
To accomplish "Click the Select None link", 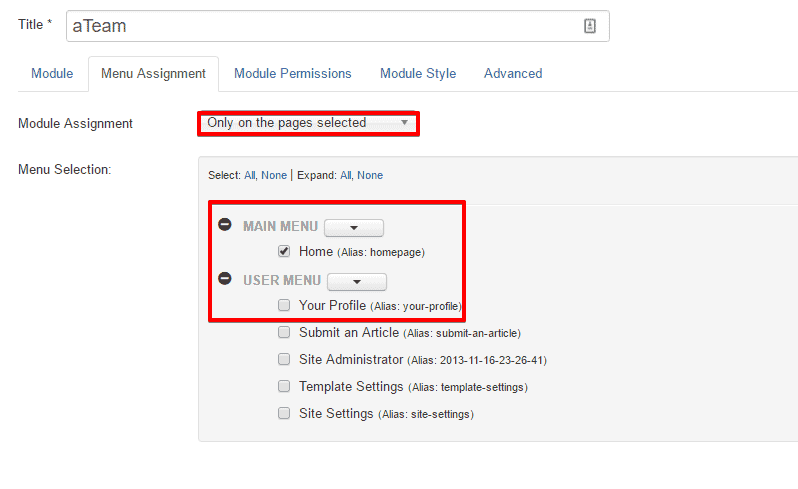I will click(x=274, y=175).
